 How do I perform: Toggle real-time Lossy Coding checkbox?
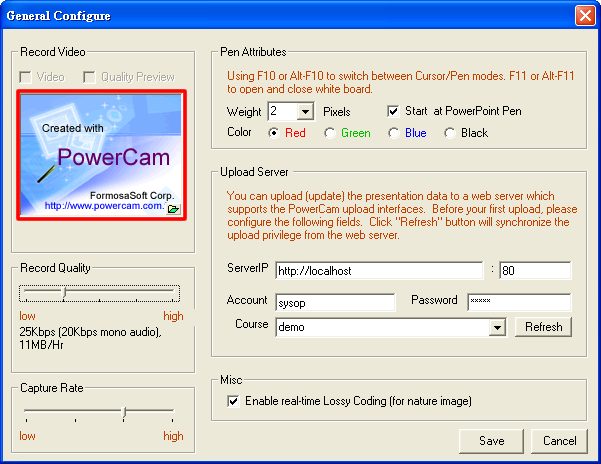pos(233,401)
